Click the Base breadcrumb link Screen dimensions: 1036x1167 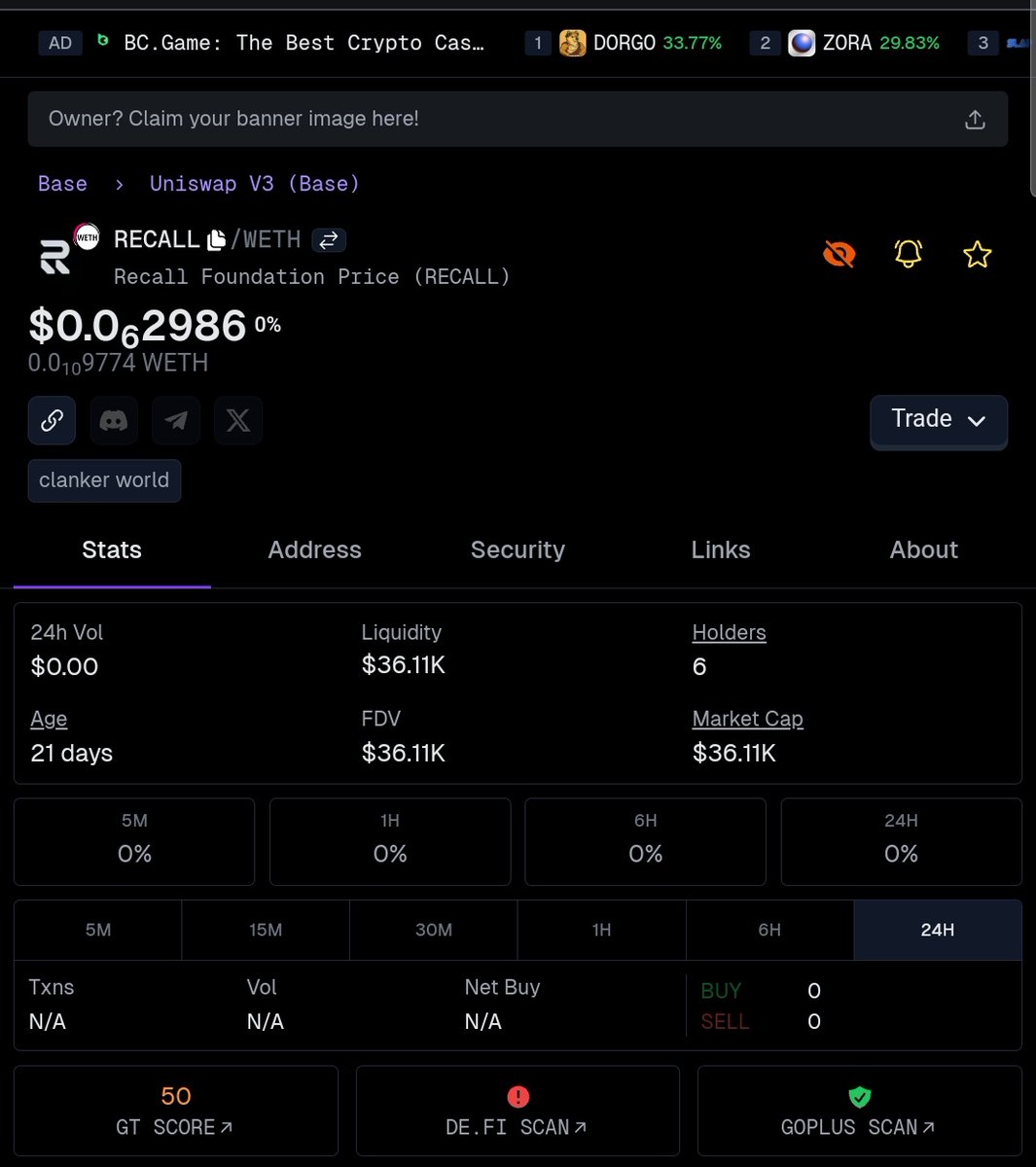[x=62, y=184]
